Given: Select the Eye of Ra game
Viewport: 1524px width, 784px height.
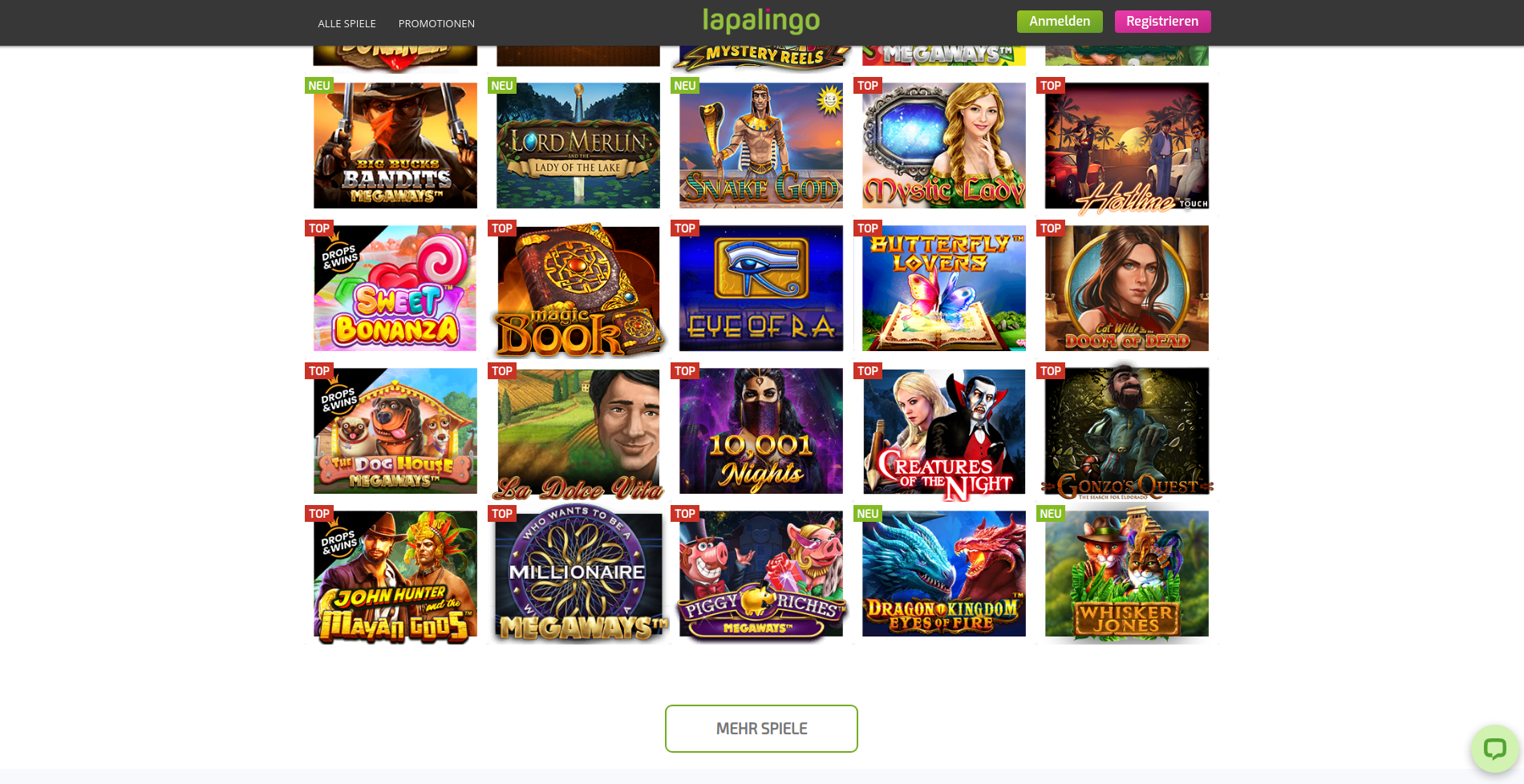Looking at the screenshot, I should click(x=761, y=288).
